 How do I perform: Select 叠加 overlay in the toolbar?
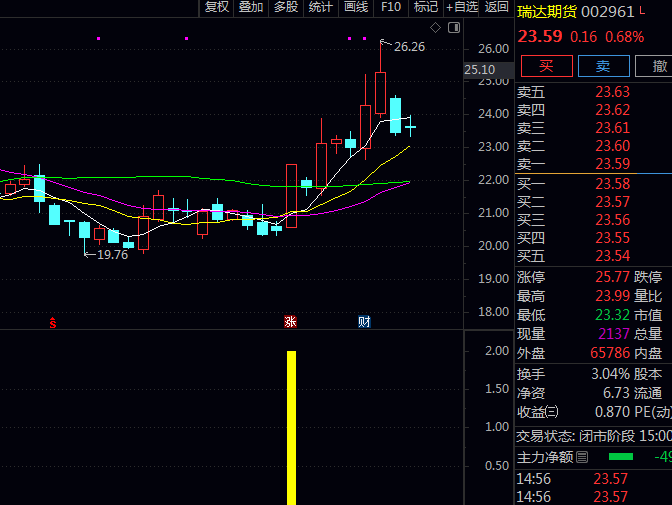point(251,7)
